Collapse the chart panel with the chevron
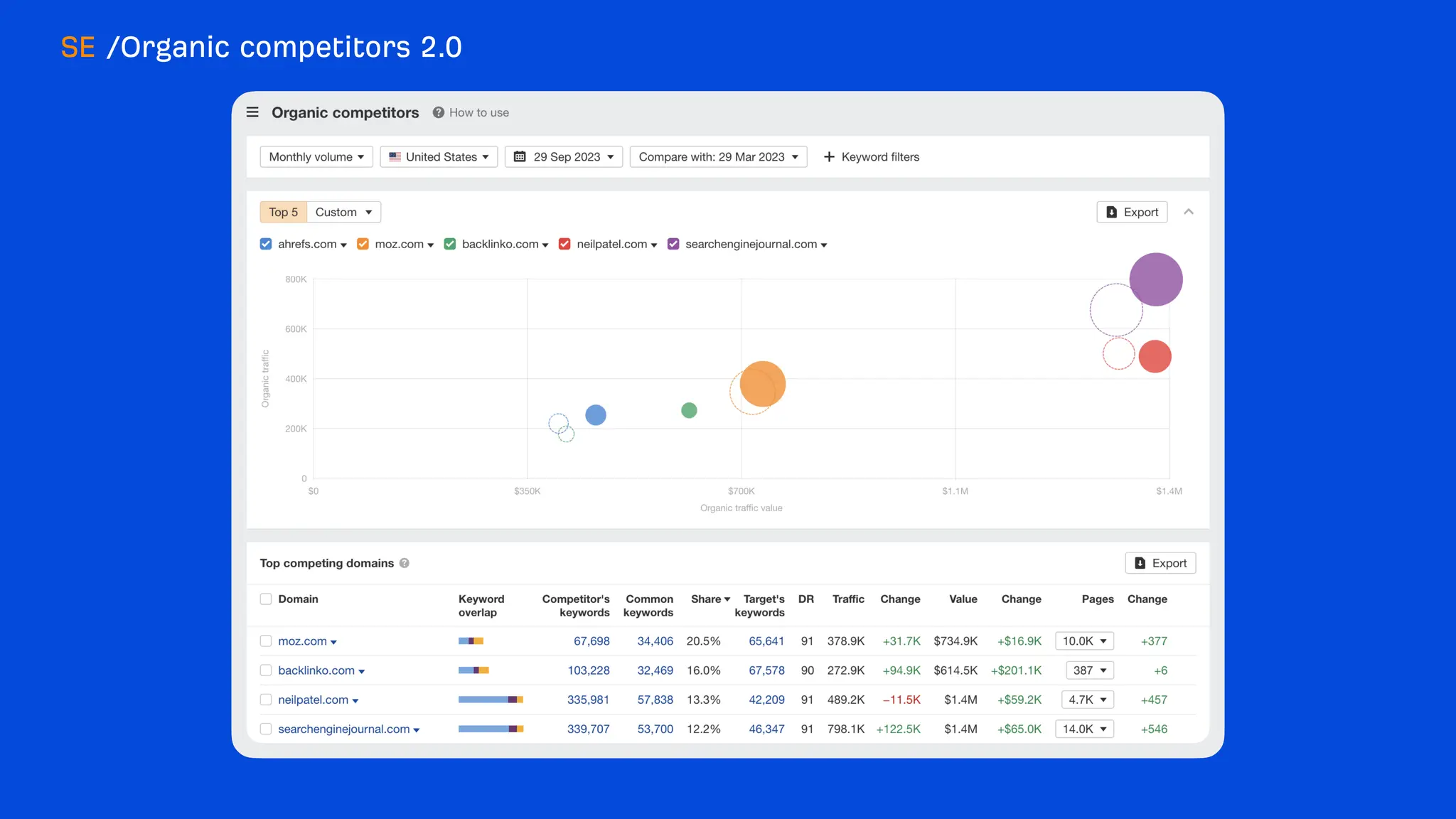The image size is (1456, 819). pos(1189,212)
